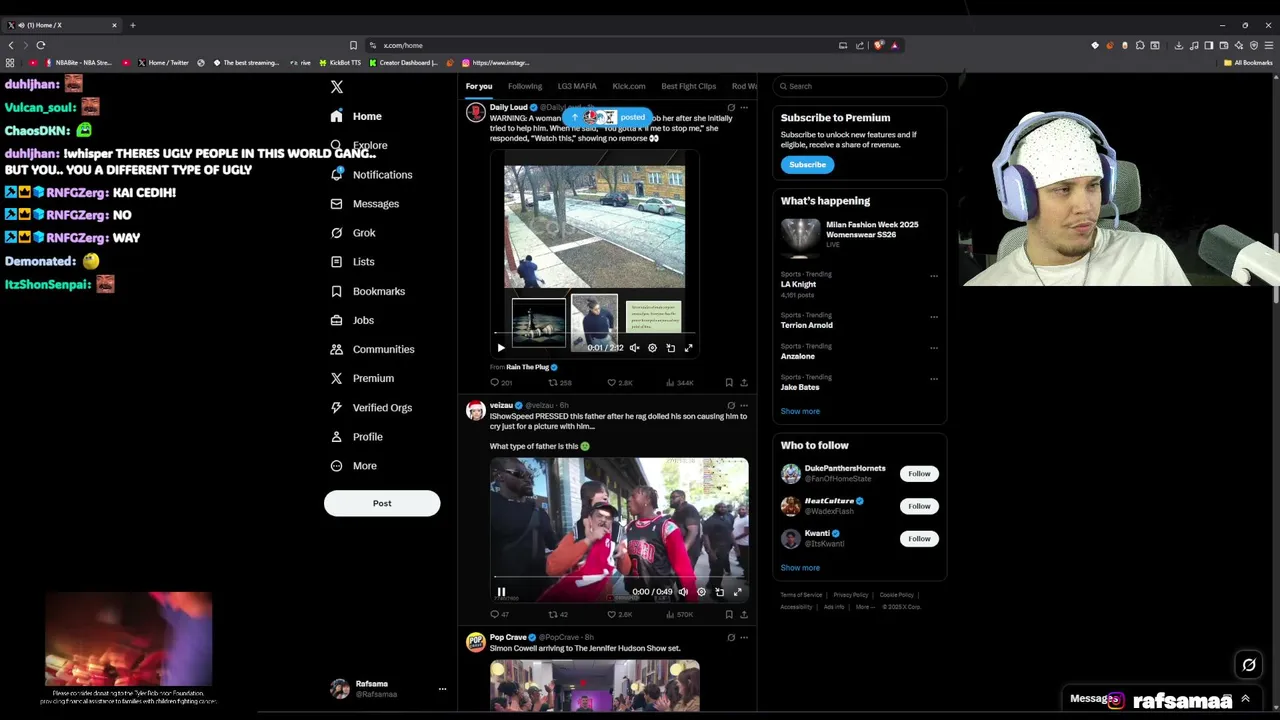Image resolution: width=1280 pixels, height=720 pixels.
Task: Enter fullscreen on the veizau video
Action: pyautogui.click(x=737, y=592)
